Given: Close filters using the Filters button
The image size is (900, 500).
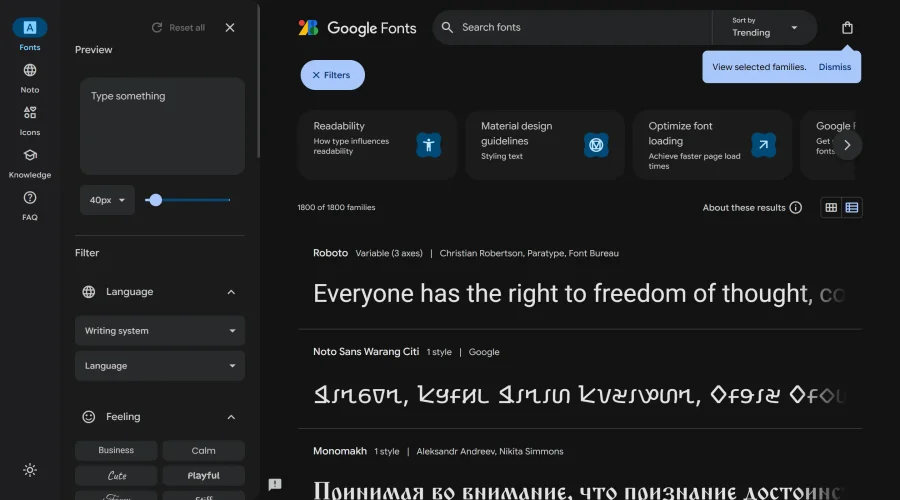Looking at the screenshot, I should (x=332, y=75).
